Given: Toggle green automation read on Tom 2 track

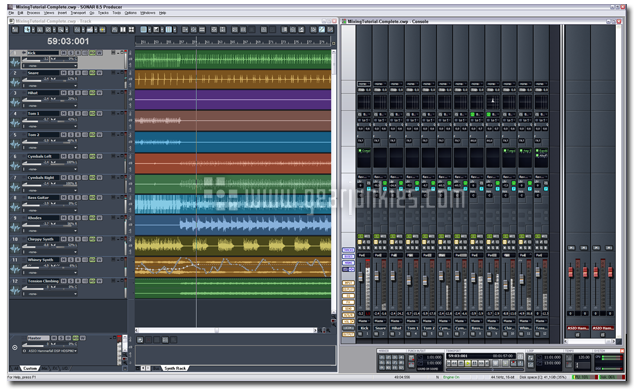Looking at the screenshot, I should (92, 135).
